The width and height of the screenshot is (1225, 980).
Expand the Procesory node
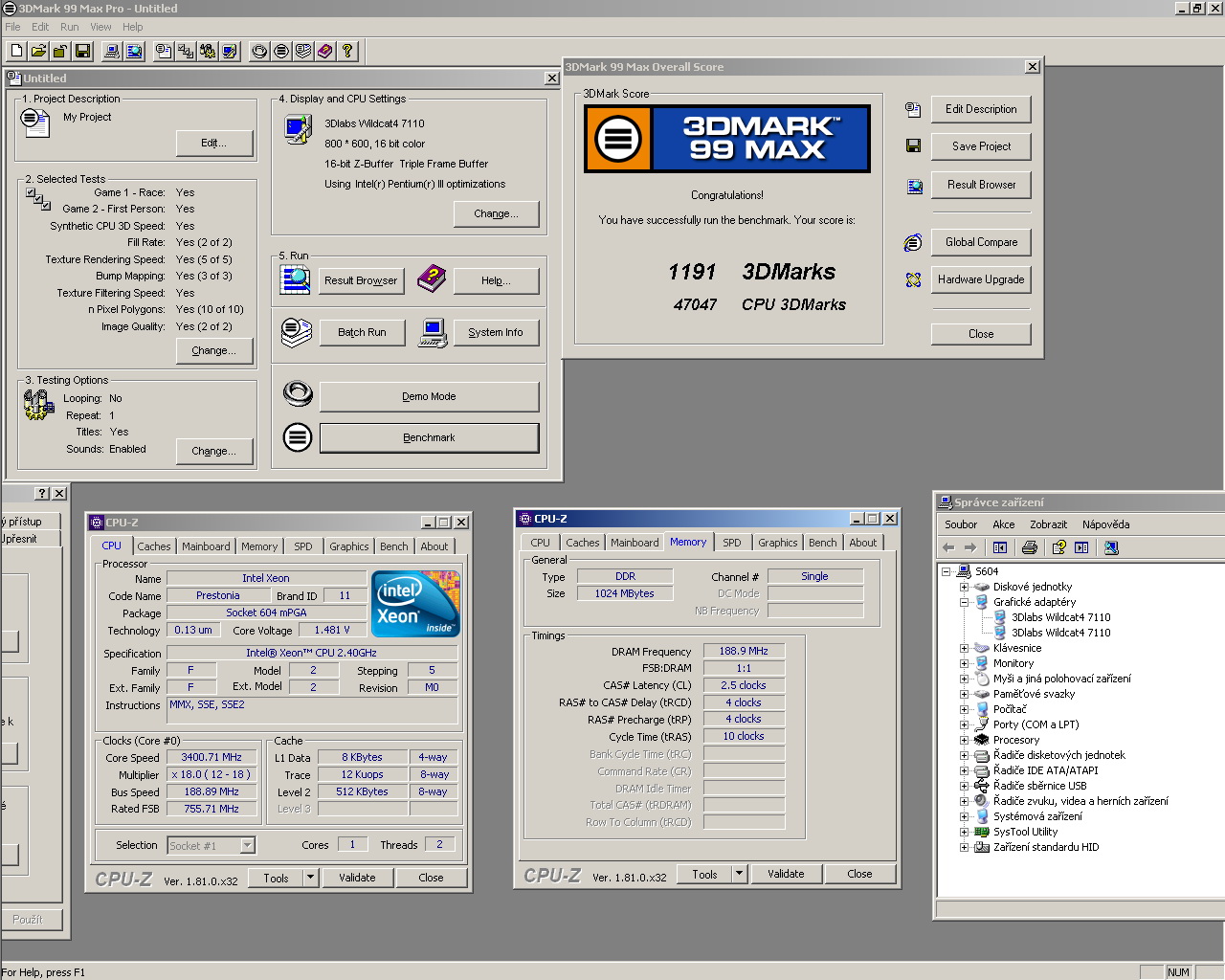(964, 740)
